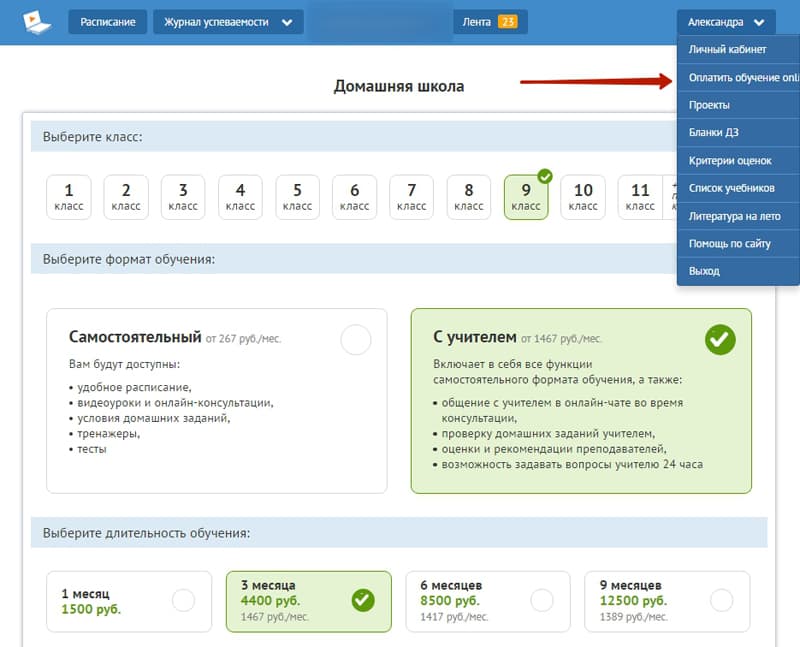800x647 pixels.
Task: Open the Лента feed
Action: coord(490,22)
